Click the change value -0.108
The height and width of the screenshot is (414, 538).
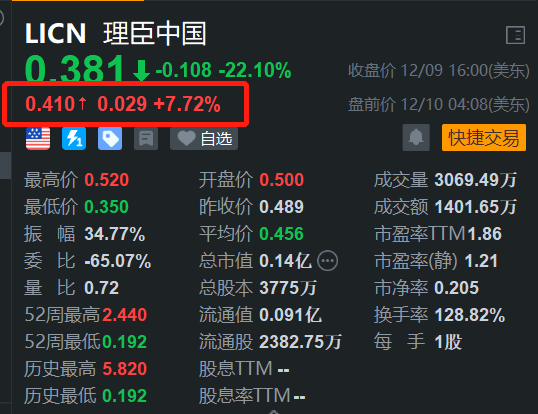(184, 70)
